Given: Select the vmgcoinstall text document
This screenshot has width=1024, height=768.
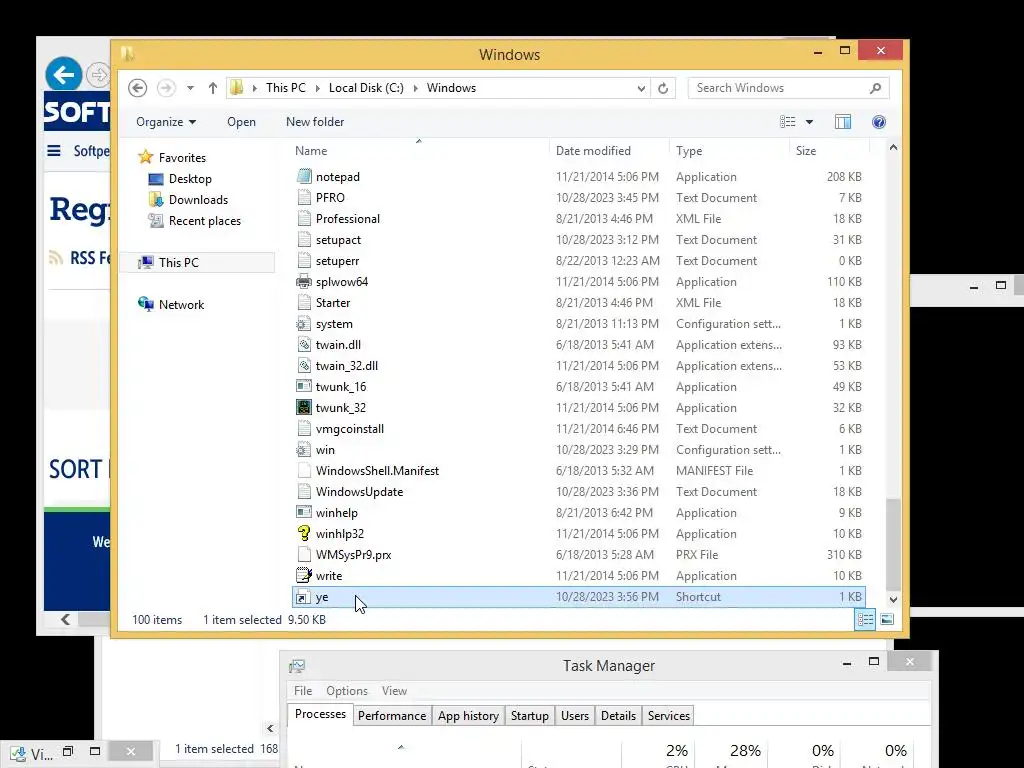Looking at the screenshot, I should click(x=578, y=428).
